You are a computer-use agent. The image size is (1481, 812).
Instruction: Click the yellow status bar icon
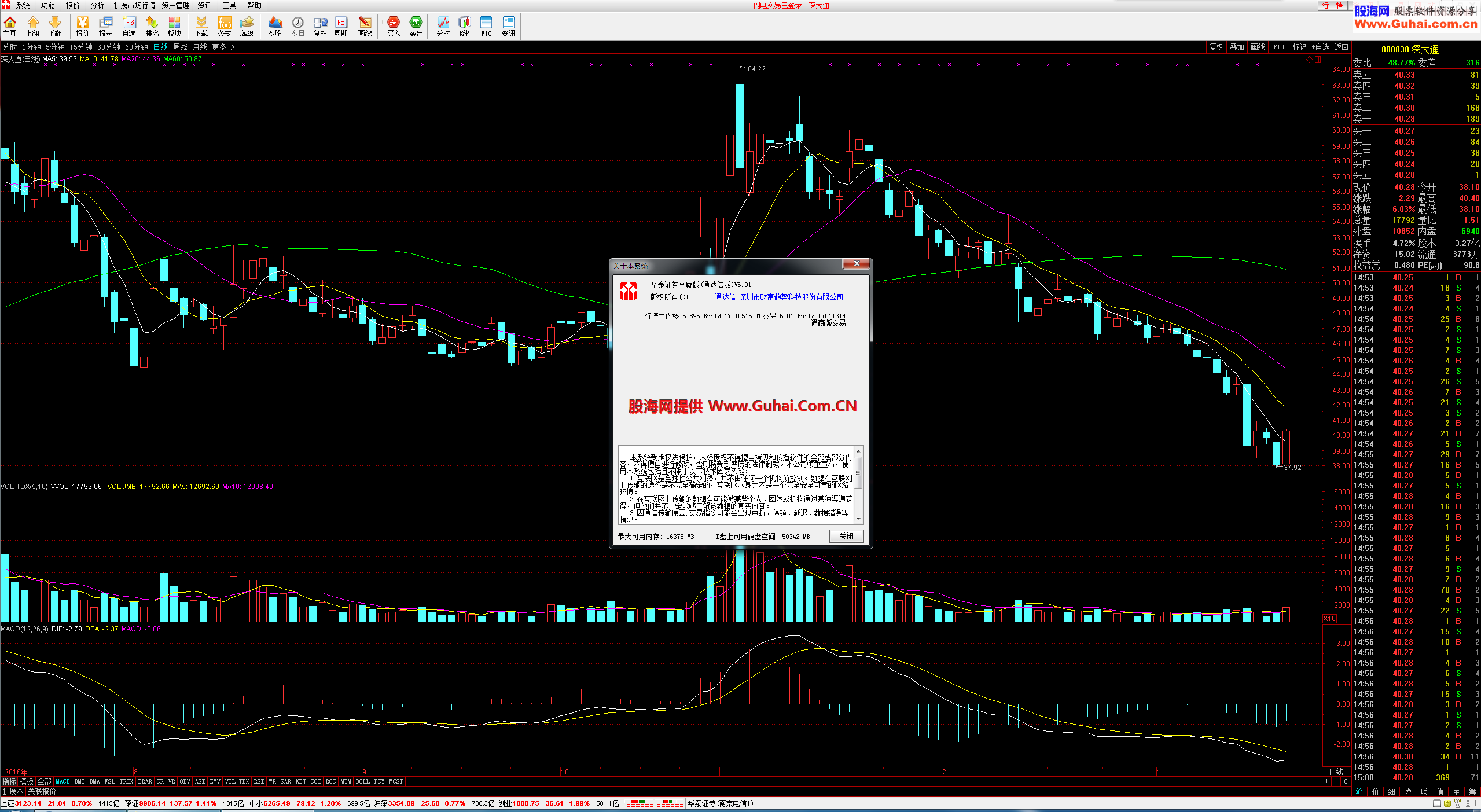point(1447,803)
